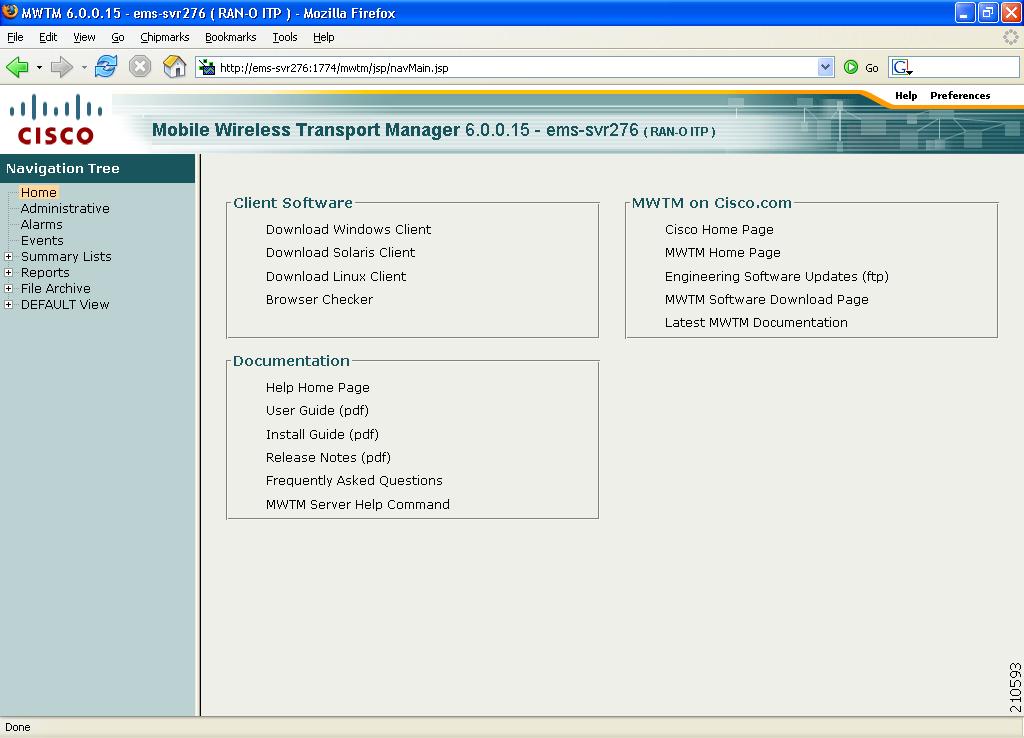Open the View menu
1024x738 pixels.
pyautogui.click(x=84, y=37)
